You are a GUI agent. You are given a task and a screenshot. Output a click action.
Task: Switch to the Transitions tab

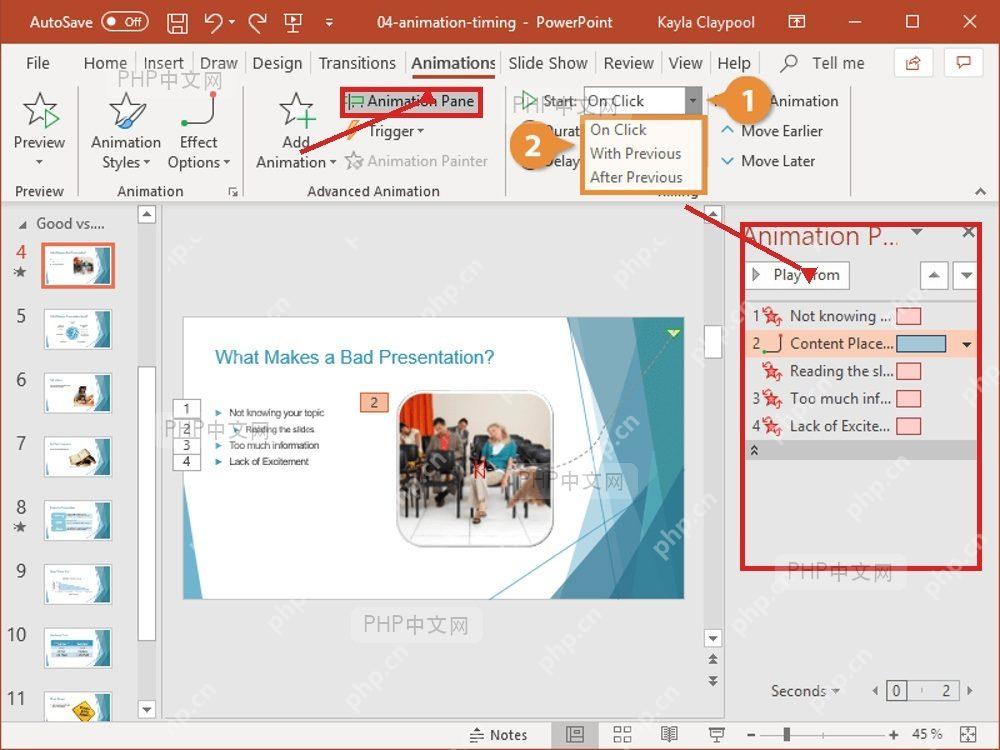click(x=357, y=63)
